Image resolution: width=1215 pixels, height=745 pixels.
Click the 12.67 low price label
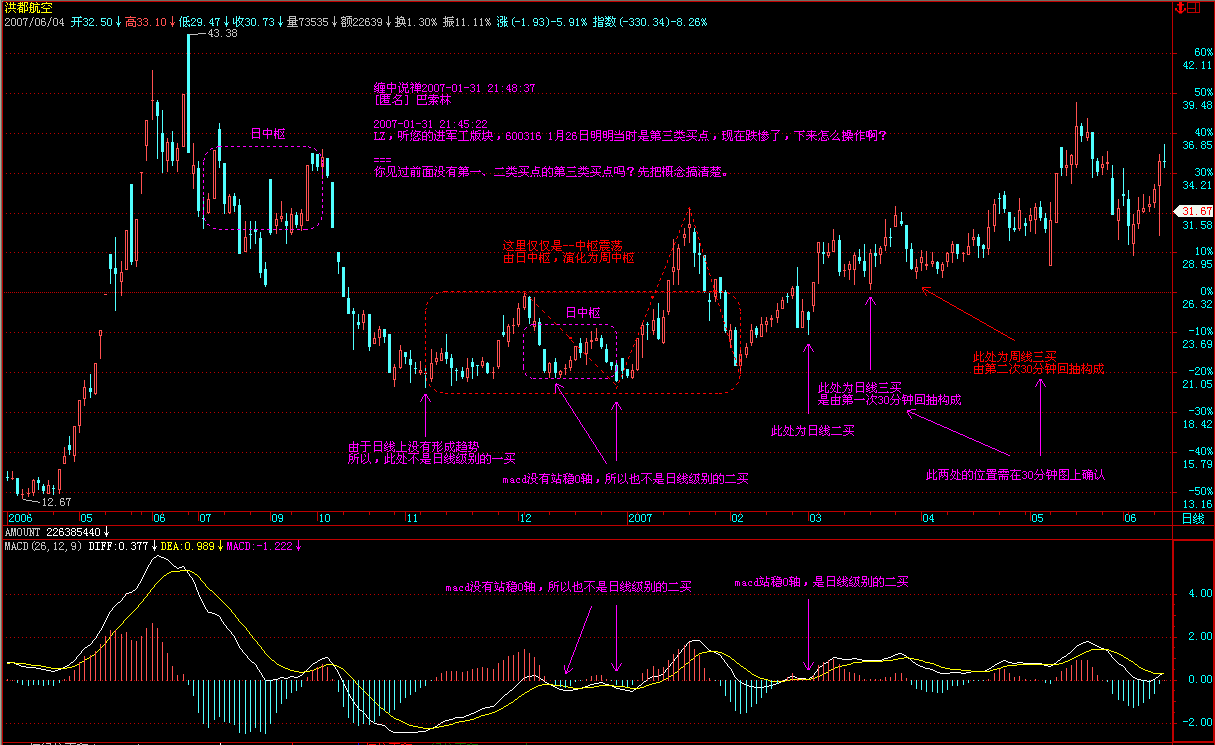tap(57, 501)
